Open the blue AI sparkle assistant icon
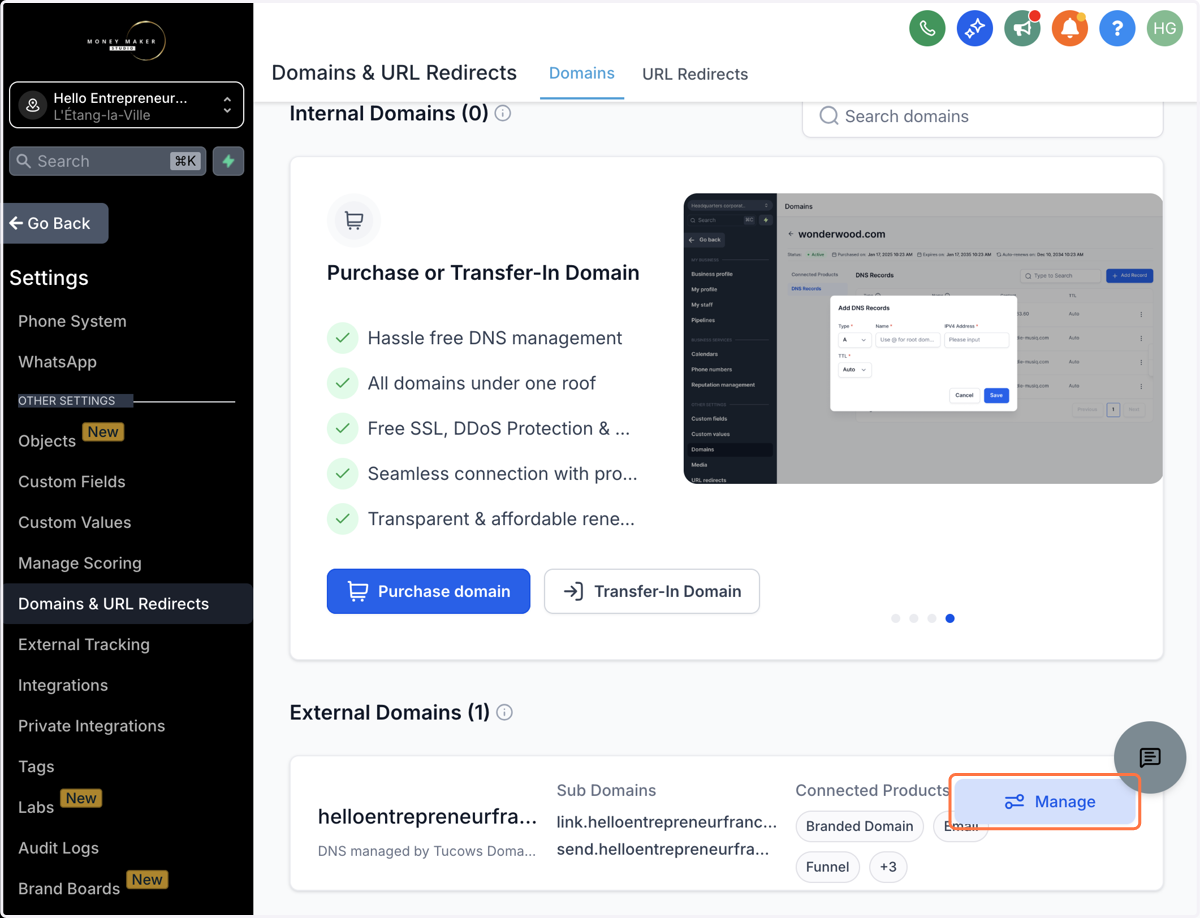The width and height of the screenshot is (1200, 918). (974, 28)
